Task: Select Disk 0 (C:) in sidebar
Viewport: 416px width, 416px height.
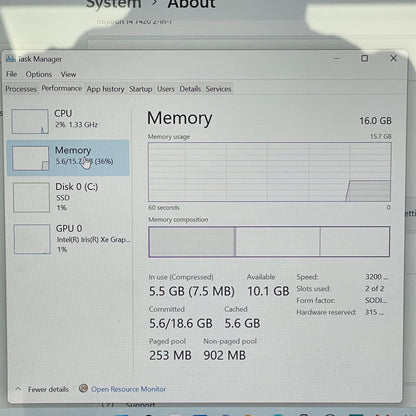Action: click(x=68, y=197)
